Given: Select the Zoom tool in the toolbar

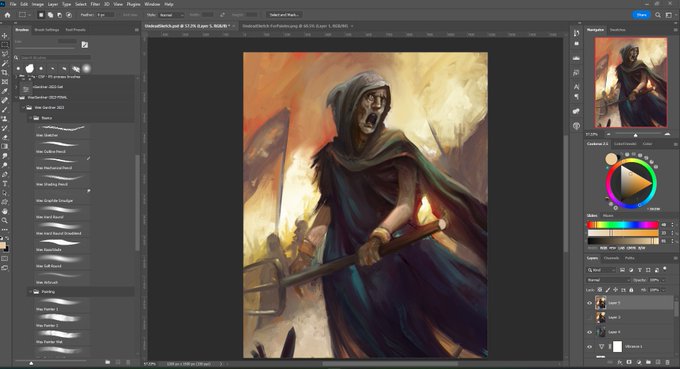Looking at the screenshot, I should coord(5,220).
